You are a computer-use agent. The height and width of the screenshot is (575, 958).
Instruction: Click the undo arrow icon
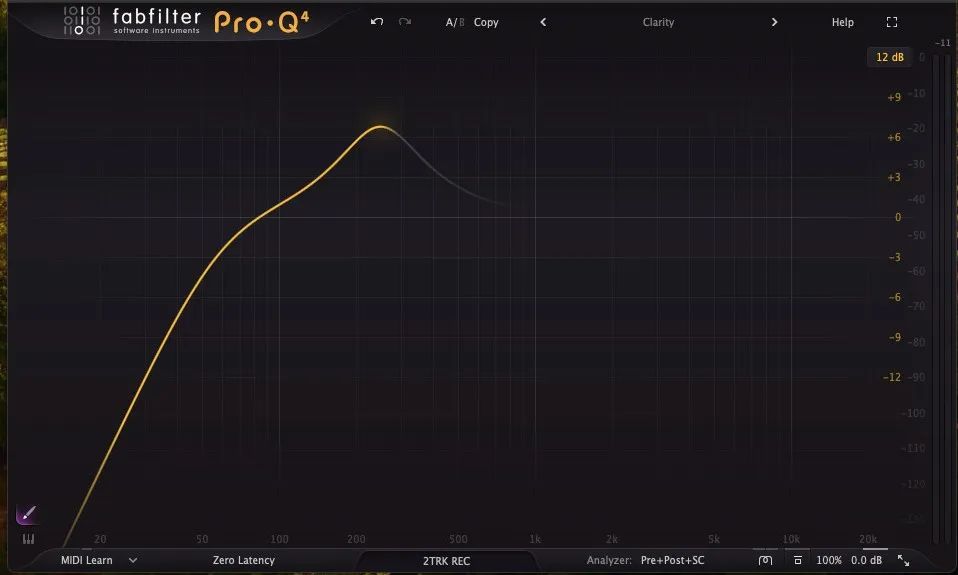[376, 22]
